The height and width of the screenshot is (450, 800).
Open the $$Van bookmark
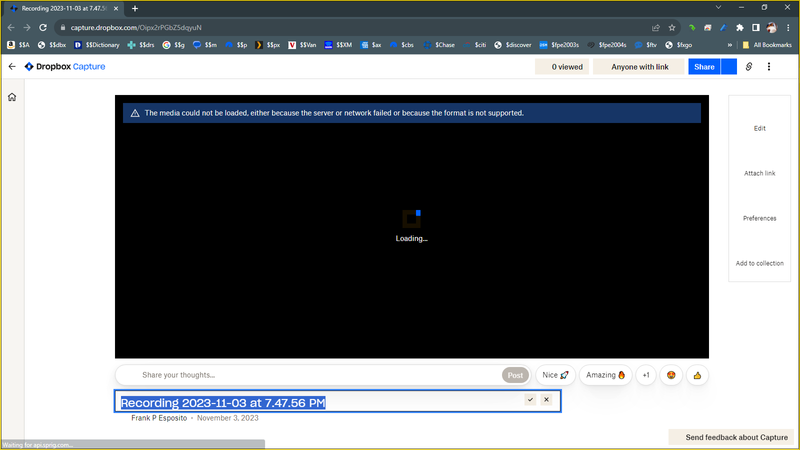[x=302, y=45]
